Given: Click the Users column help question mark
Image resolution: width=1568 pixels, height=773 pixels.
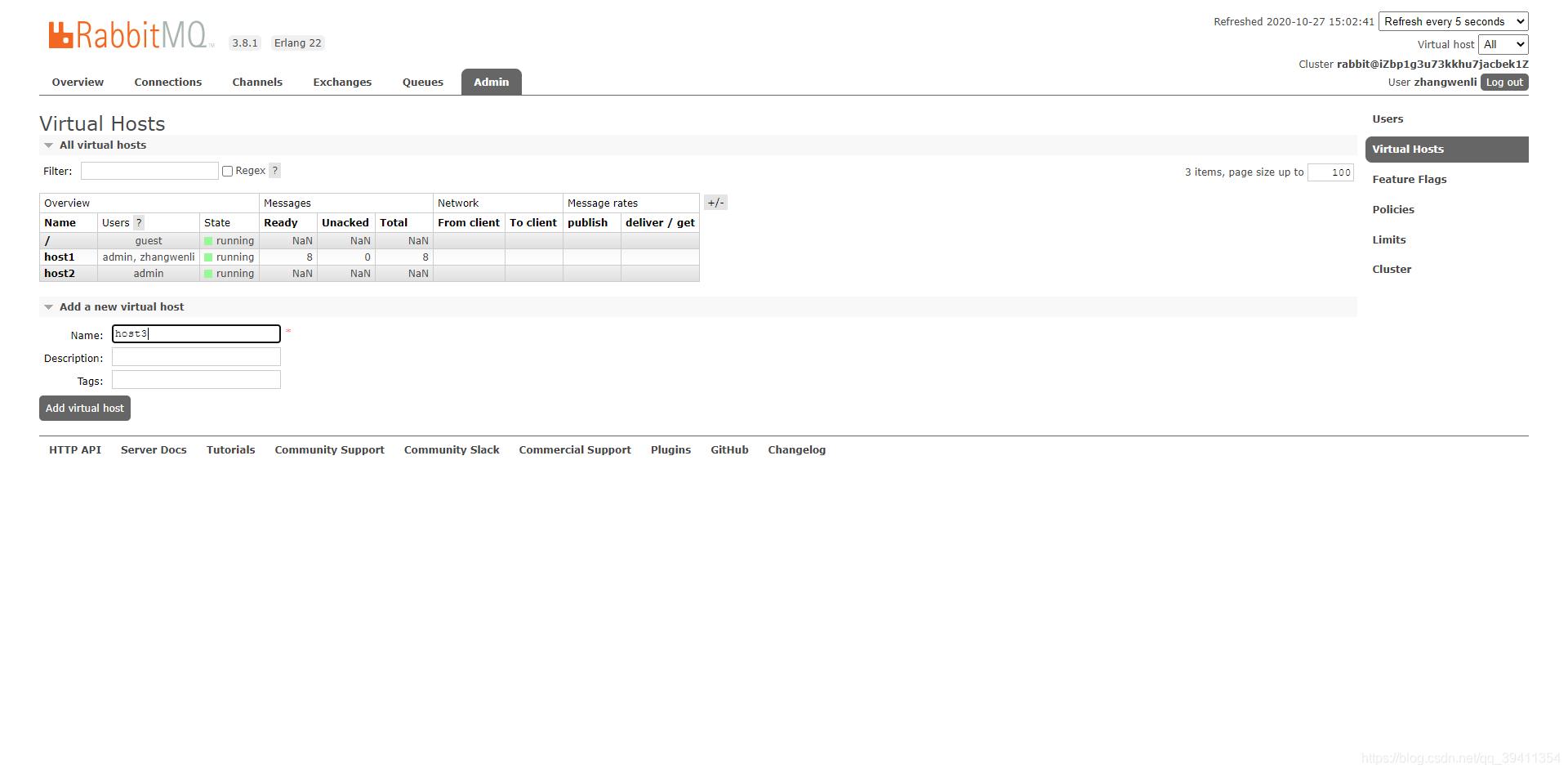Looking at the screenshot, I should (139, 222).
